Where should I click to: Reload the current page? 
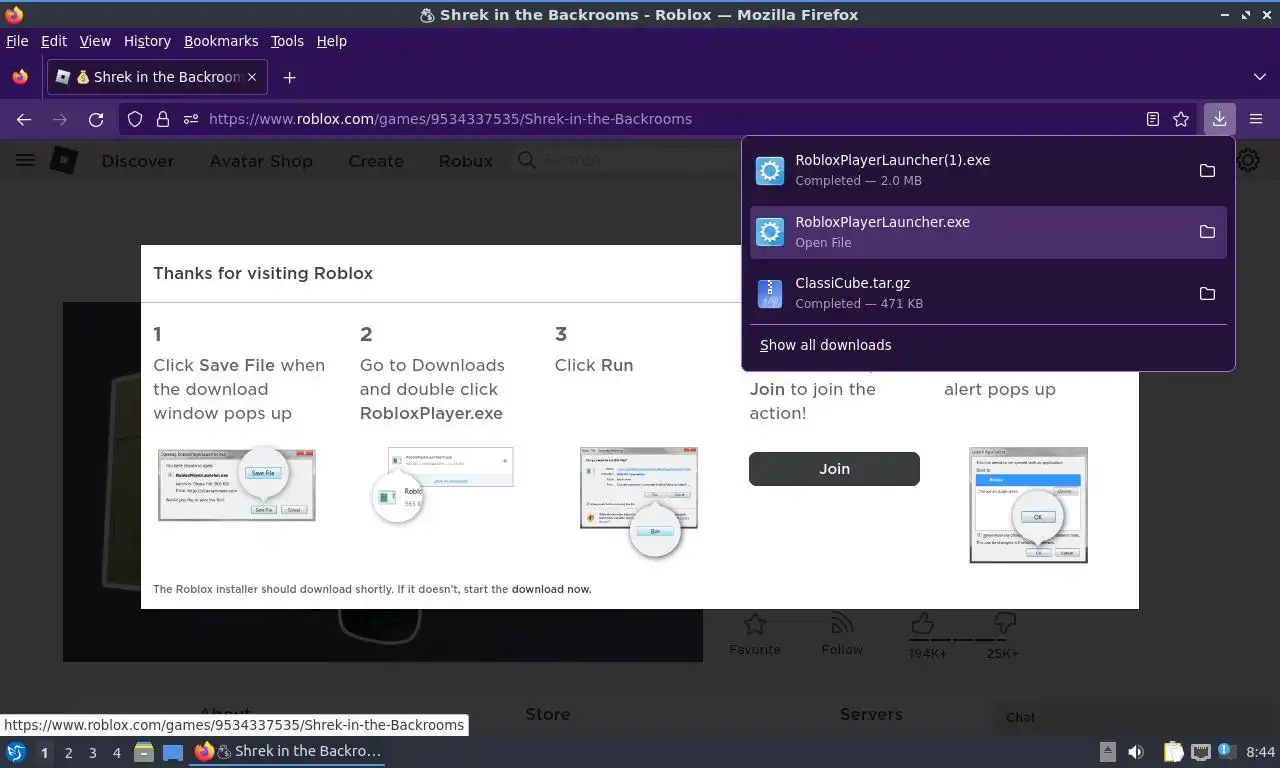96,119
